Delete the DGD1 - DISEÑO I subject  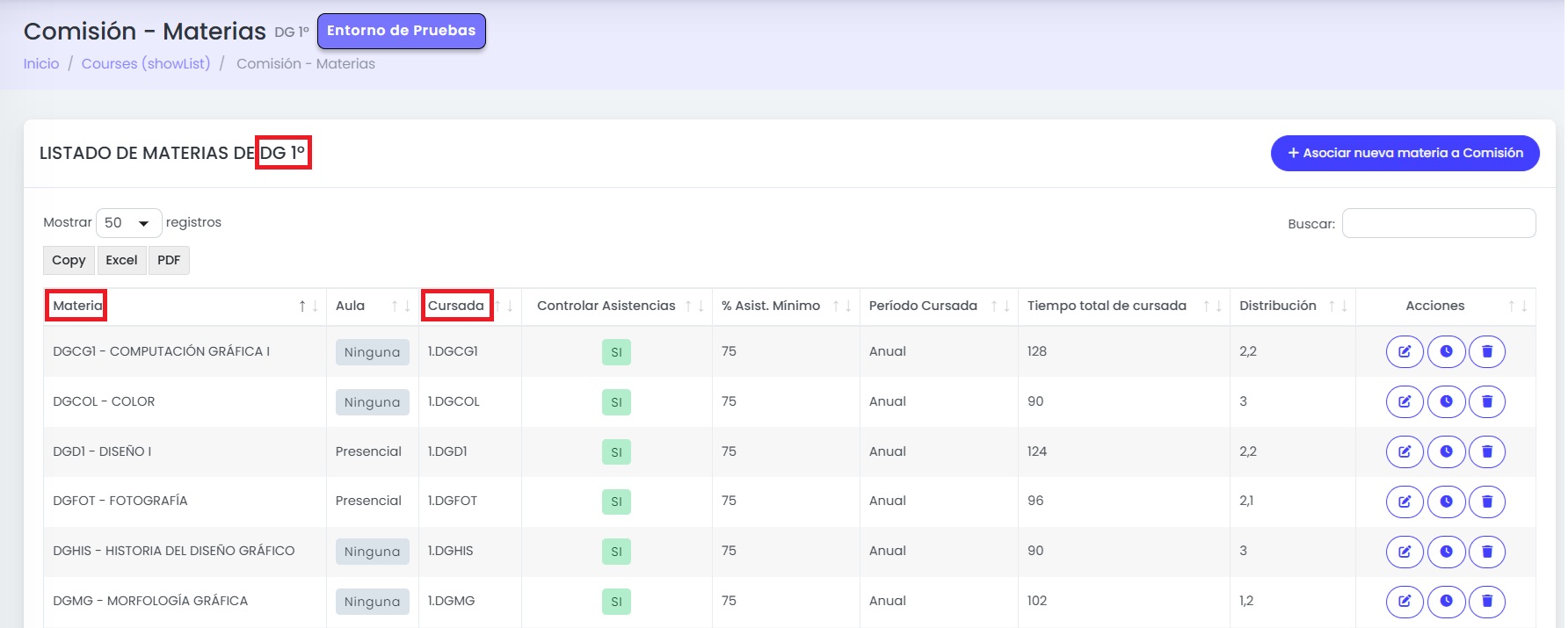(1487, 451)
